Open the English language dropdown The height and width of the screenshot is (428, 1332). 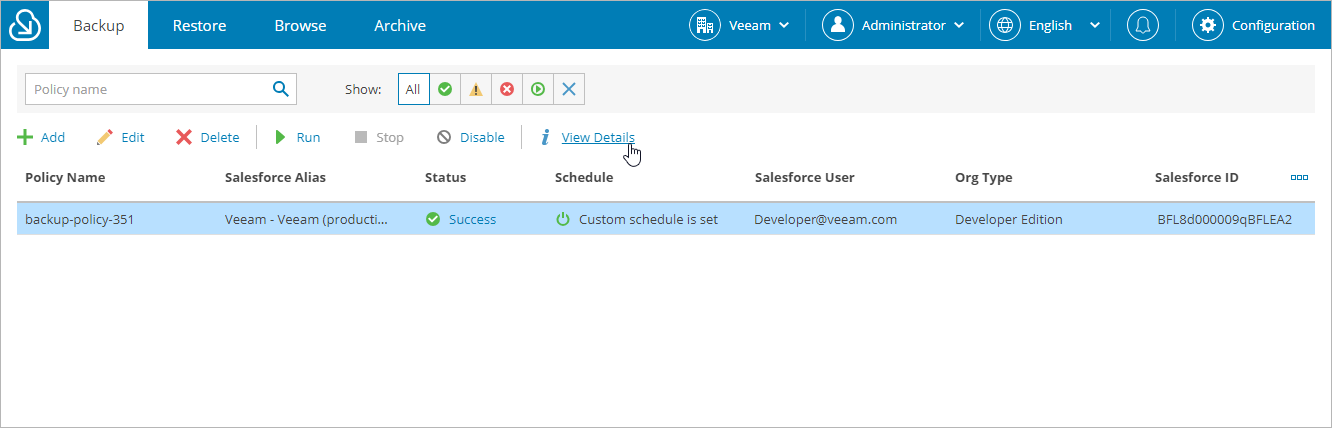(1045, 25)
